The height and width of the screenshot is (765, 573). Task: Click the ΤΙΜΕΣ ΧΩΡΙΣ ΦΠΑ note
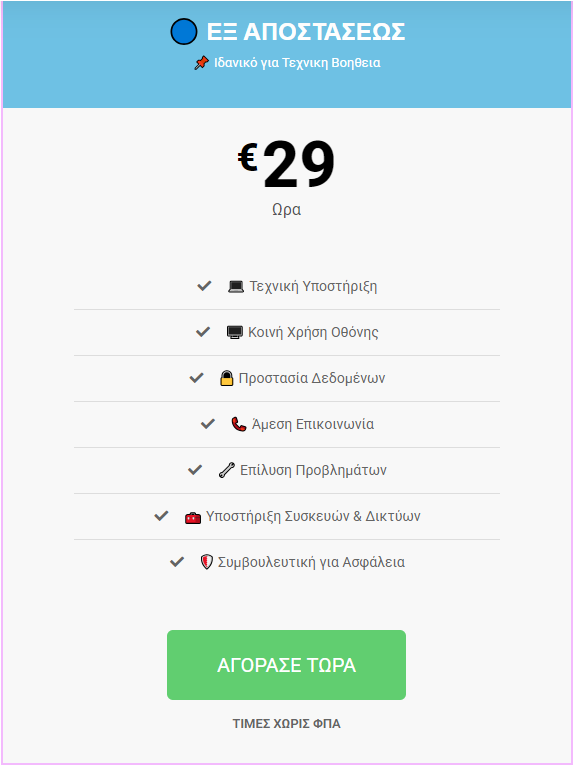pyautogui.click(x=286, y=724)
